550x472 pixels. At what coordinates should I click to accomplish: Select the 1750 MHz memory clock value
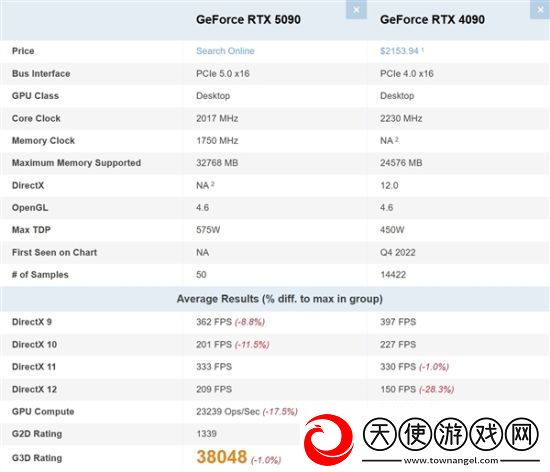point(217,141)
